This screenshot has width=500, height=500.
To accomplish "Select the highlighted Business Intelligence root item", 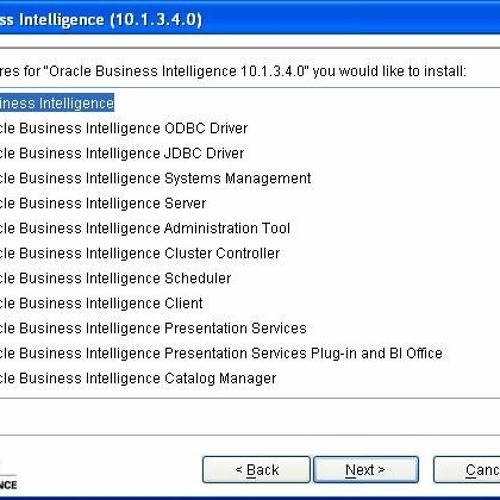I will point(57,103).
